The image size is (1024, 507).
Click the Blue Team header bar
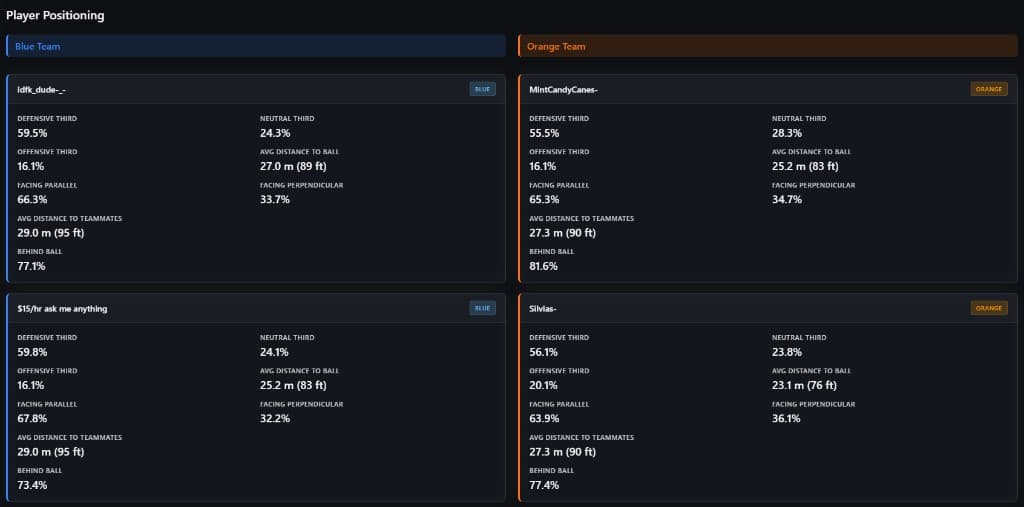coord(255,46)
